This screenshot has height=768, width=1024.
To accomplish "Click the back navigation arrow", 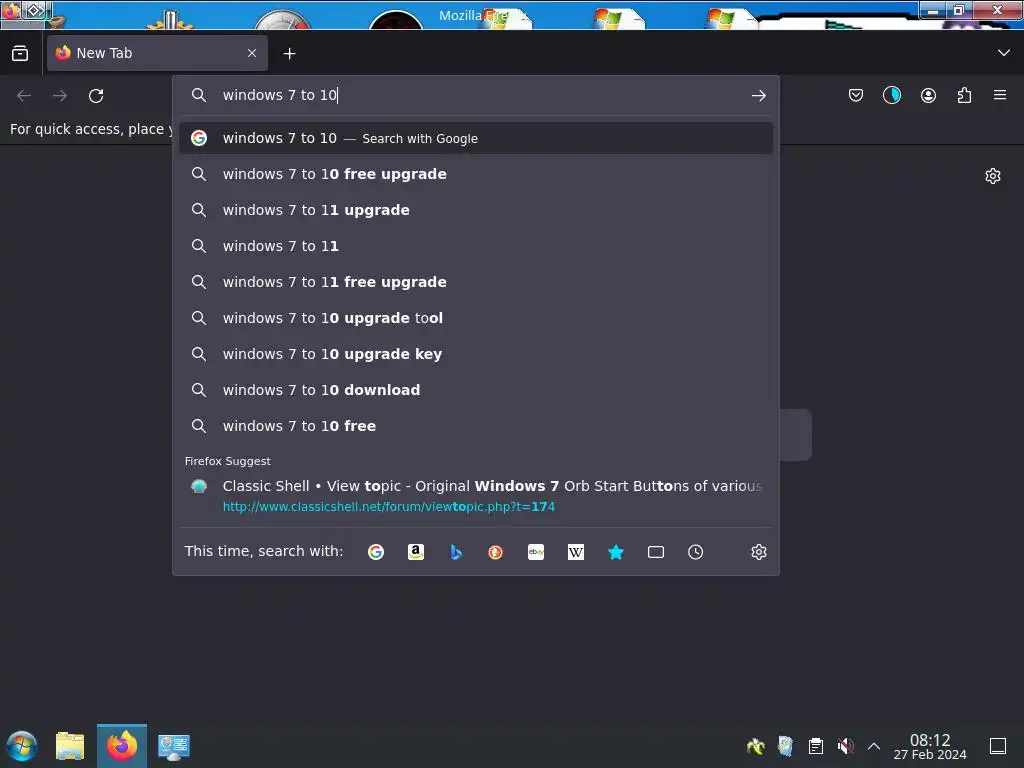I will pyautogui.click(x=24, y=96).
